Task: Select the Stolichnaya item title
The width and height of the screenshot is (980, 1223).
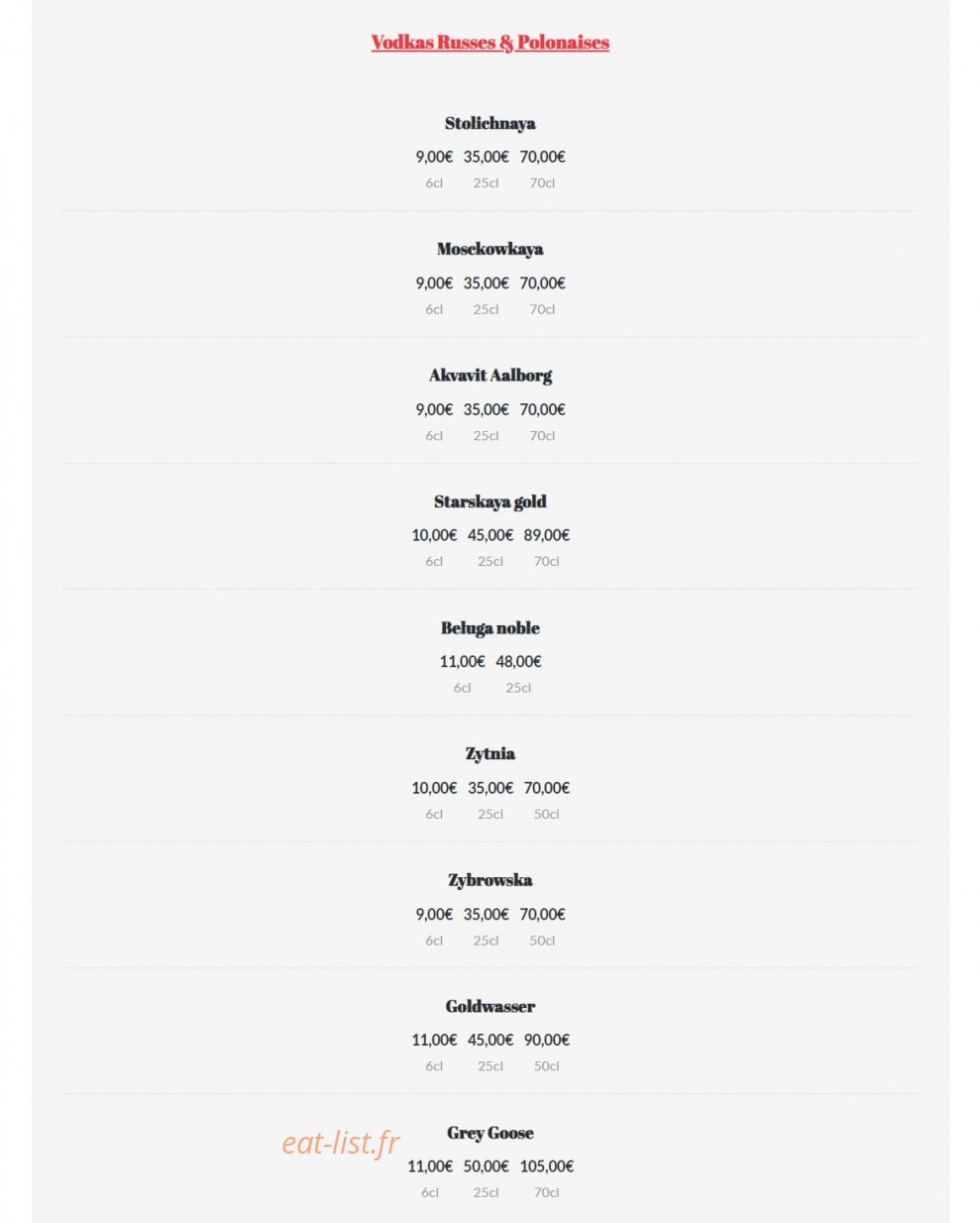Action: coord(490,123)
